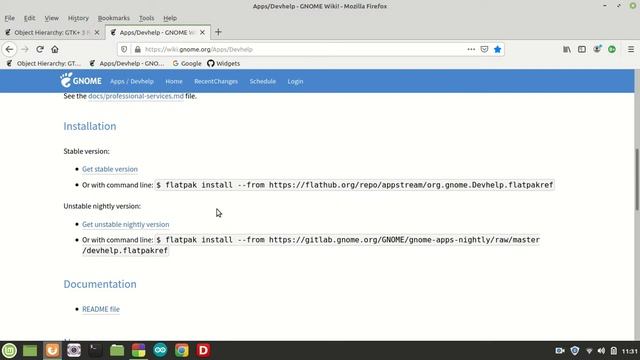
Task: Save page to Pocket
Action: pyautogui.click(x=484, y=49)
